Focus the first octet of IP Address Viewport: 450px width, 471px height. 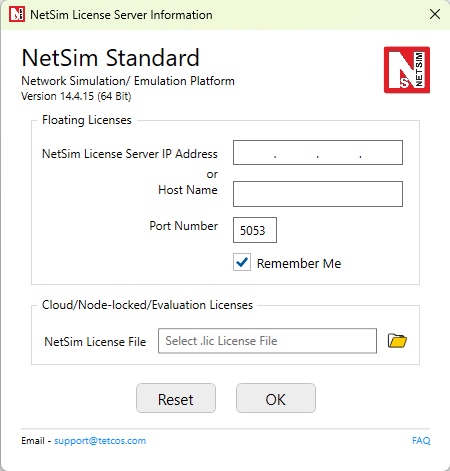[x=254, y=153]
